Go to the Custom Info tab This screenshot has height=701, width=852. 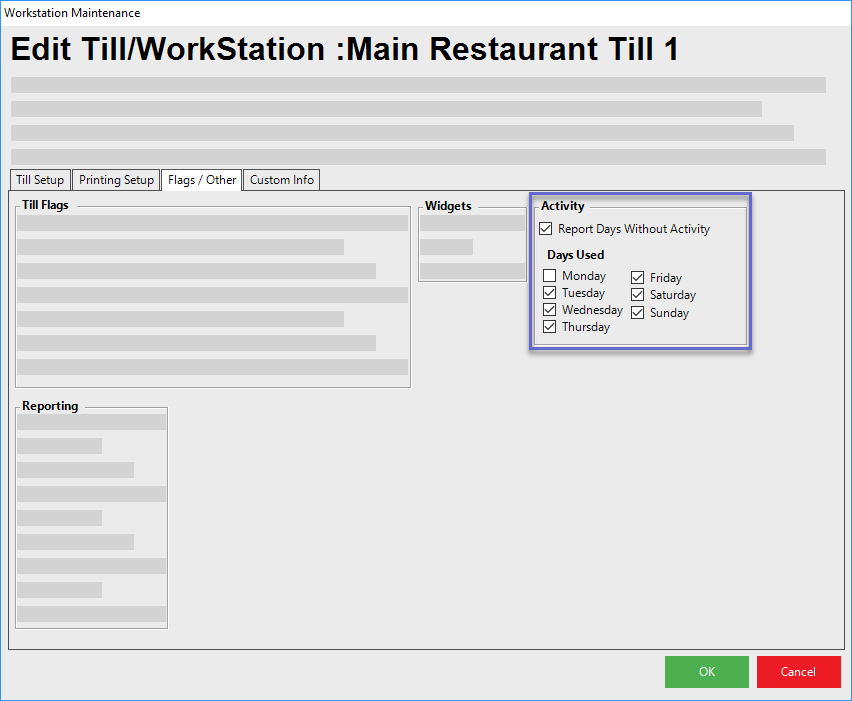[281, 180]
